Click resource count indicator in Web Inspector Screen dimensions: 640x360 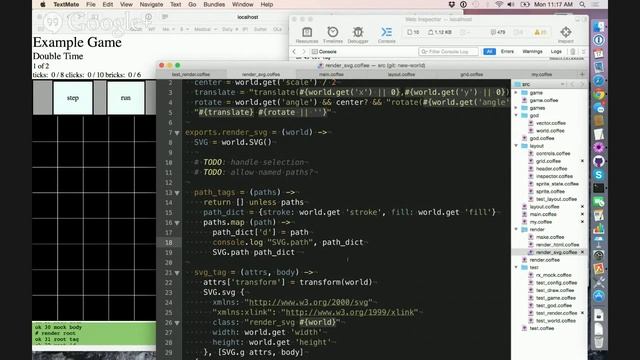click(413, 32)
